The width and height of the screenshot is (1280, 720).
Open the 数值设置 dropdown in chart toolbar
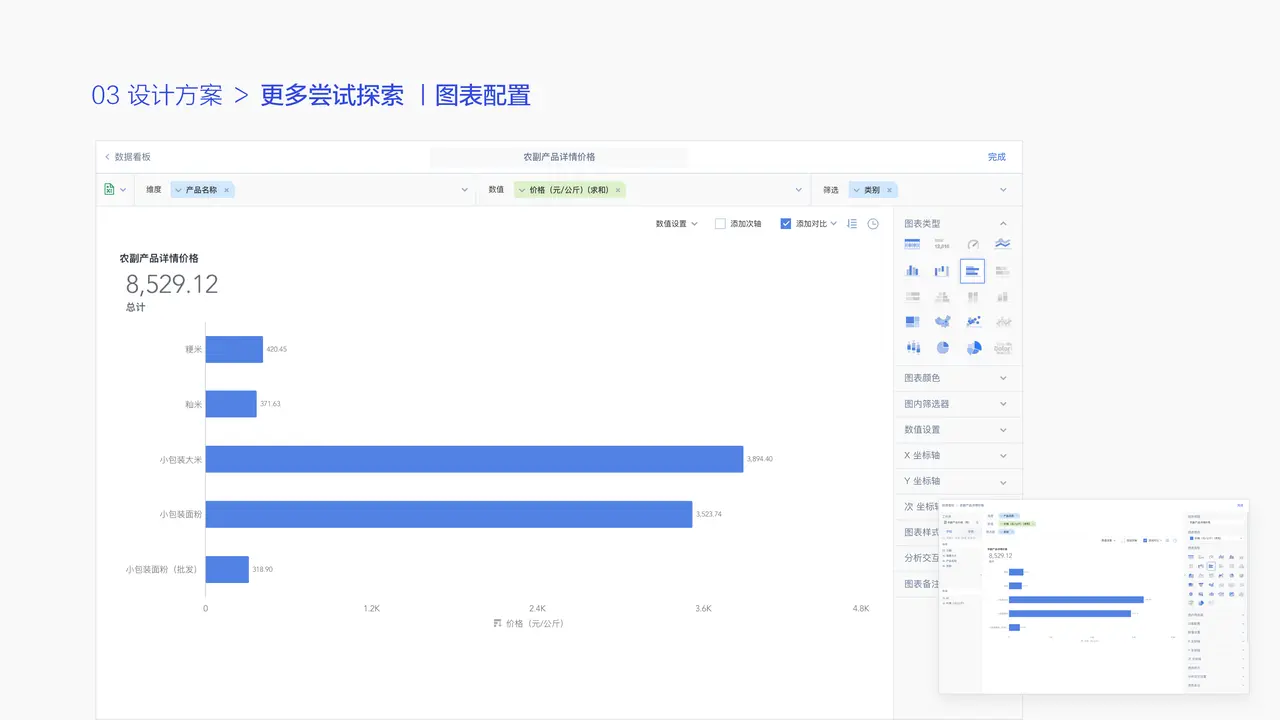click(x=676, y=224)
